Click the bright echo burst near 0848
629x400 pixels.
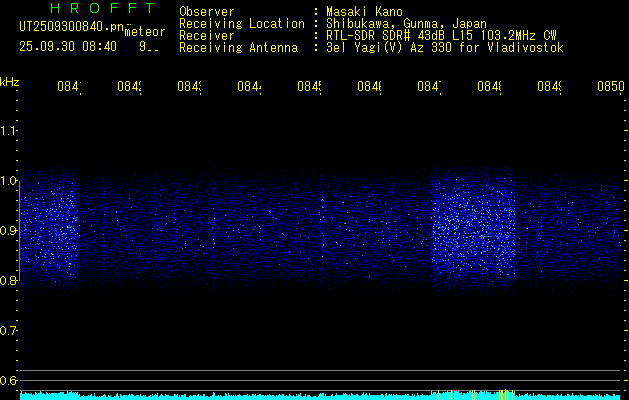(x=473, y=228)
